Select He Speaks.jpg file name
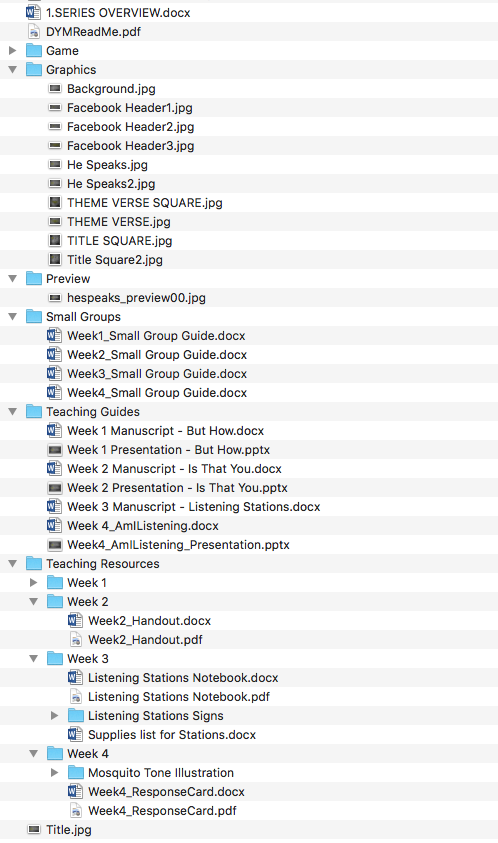 click(x=108, y=165)
